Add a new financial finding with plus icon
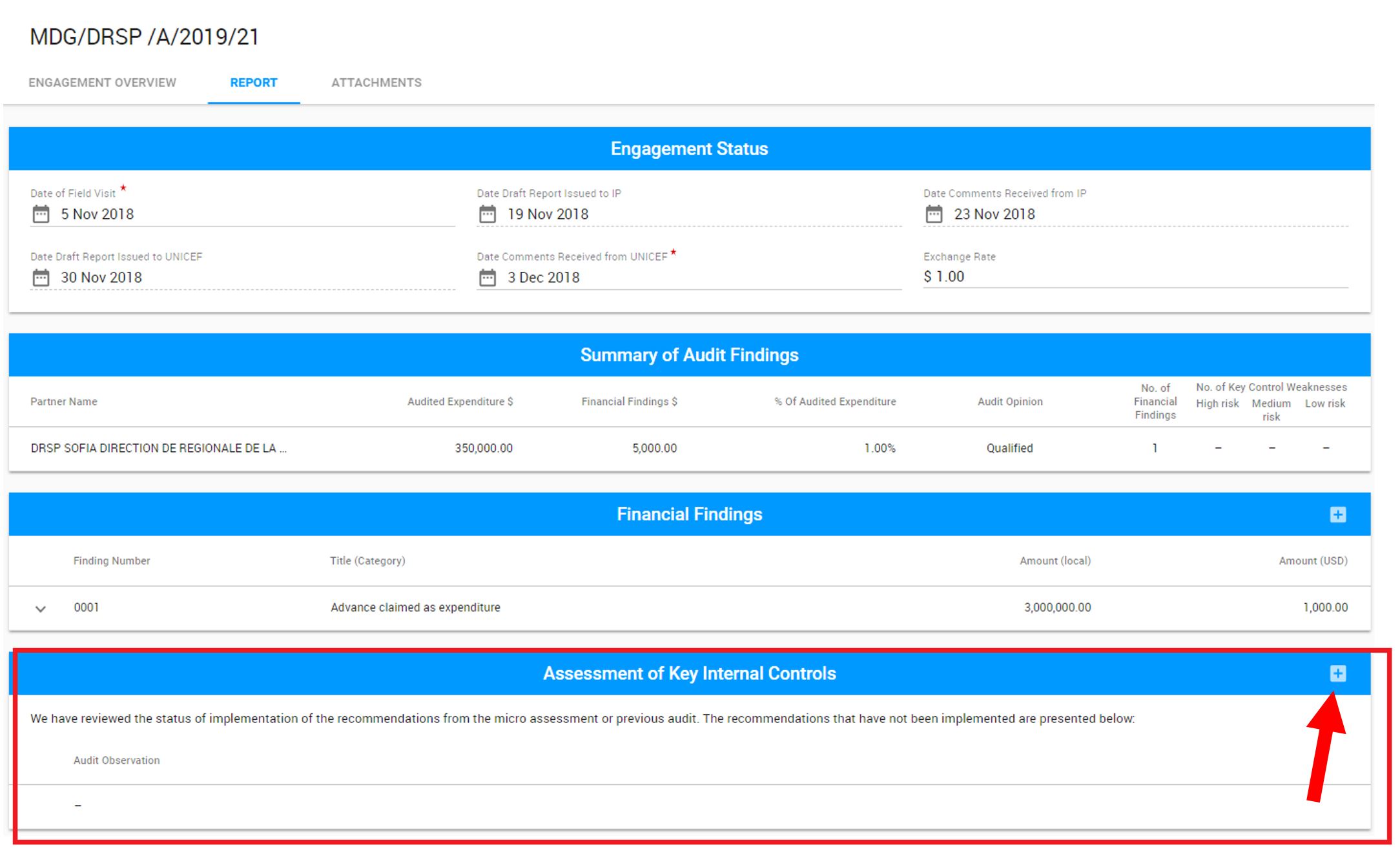The width and height of the screenshot is (1400, 858). pyautogui.click(x=1338, y=515)
